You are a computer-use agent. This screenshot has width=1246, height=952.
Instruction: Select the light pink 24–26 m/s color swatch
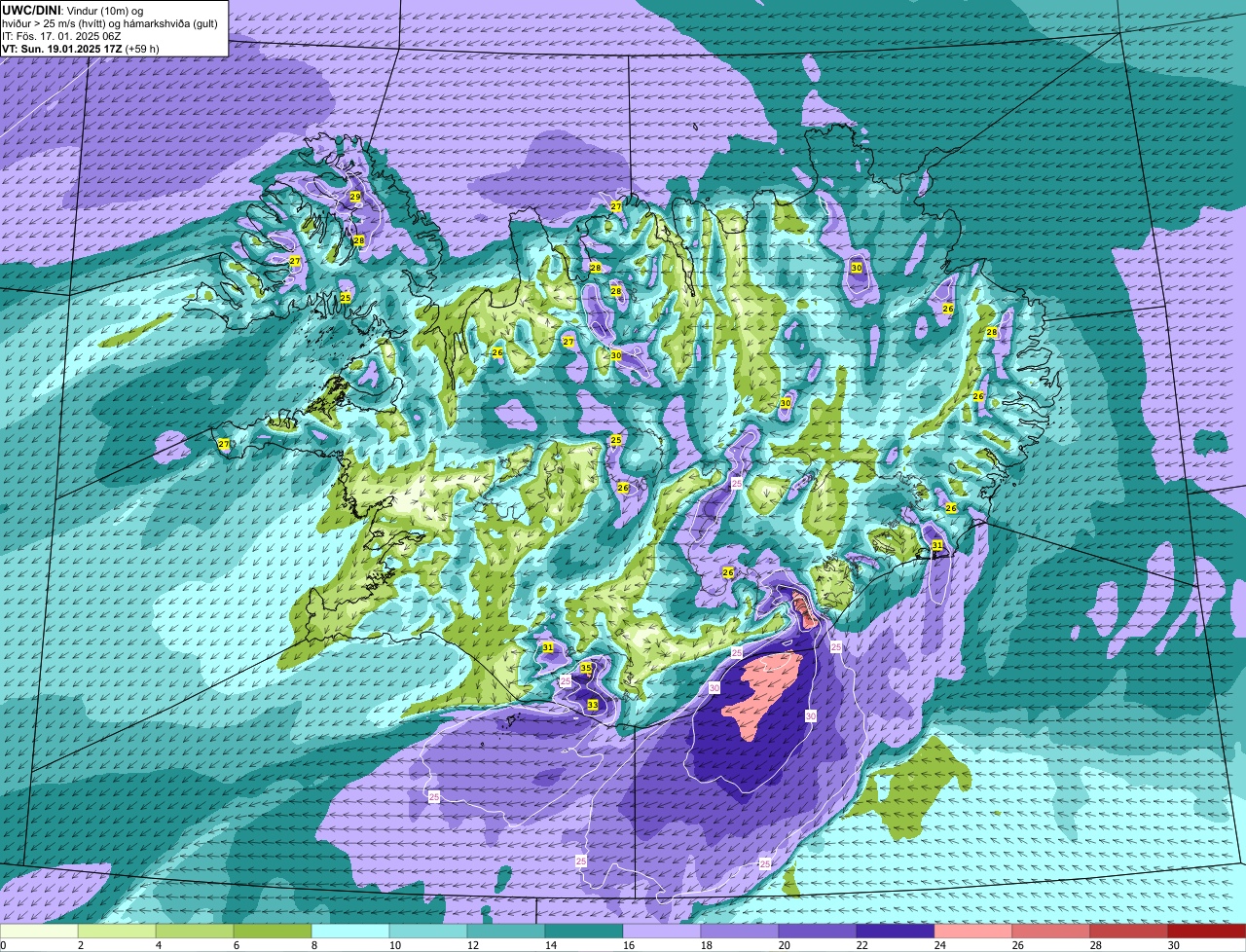[x=973, y=931]
